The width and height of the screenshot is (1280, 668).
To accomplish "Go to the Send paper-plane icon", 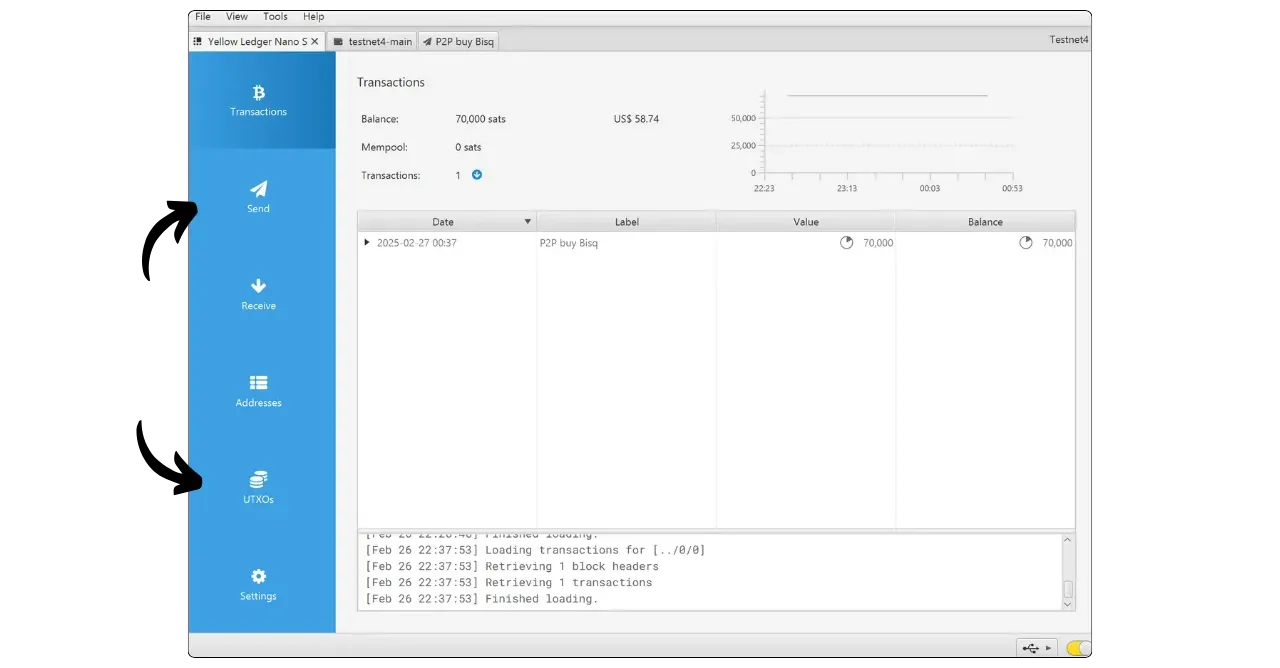I will pyautogui.click(x=258, y=189).
